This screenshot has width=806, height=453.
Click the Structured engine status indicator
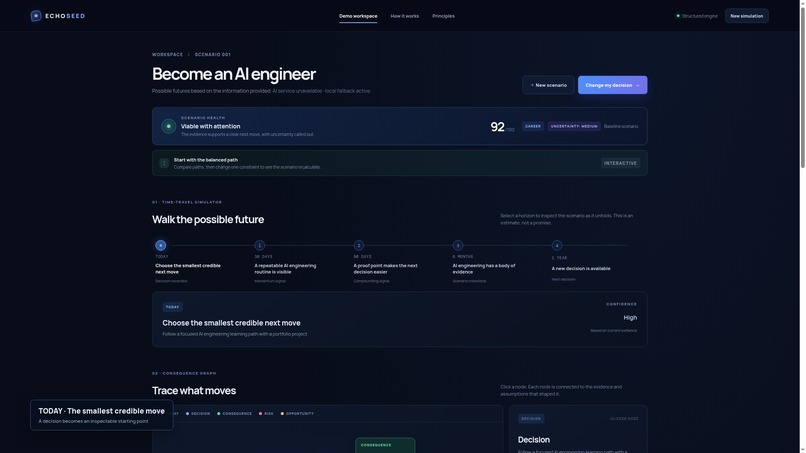(697, 16)
